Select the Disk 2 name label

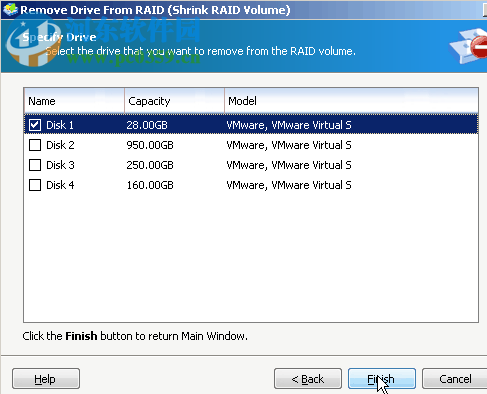click(60, 145)
